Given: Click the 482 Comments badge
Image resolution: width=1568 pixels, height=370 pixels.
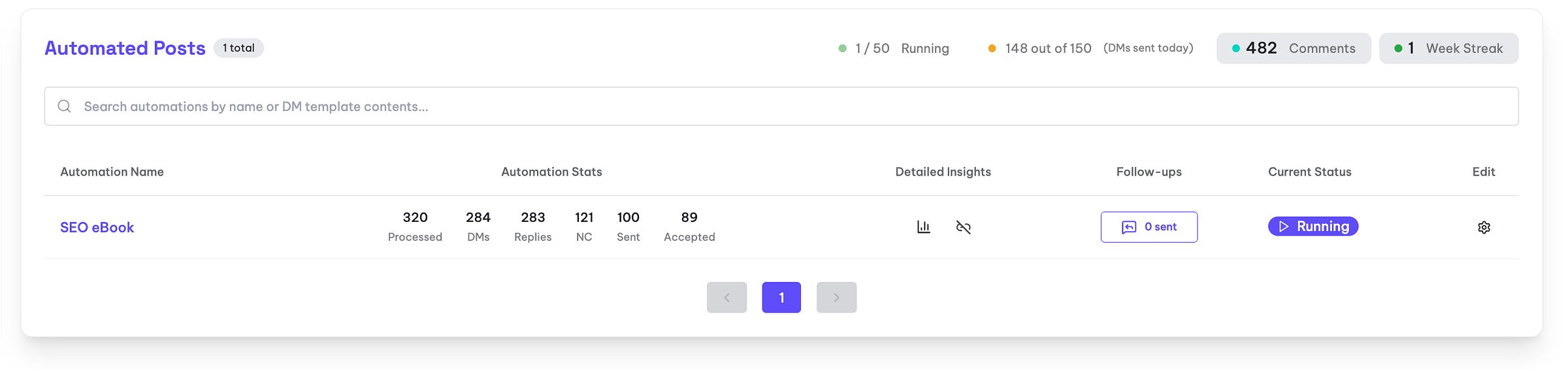Looking at the screenshot, I should (1294, 48).
